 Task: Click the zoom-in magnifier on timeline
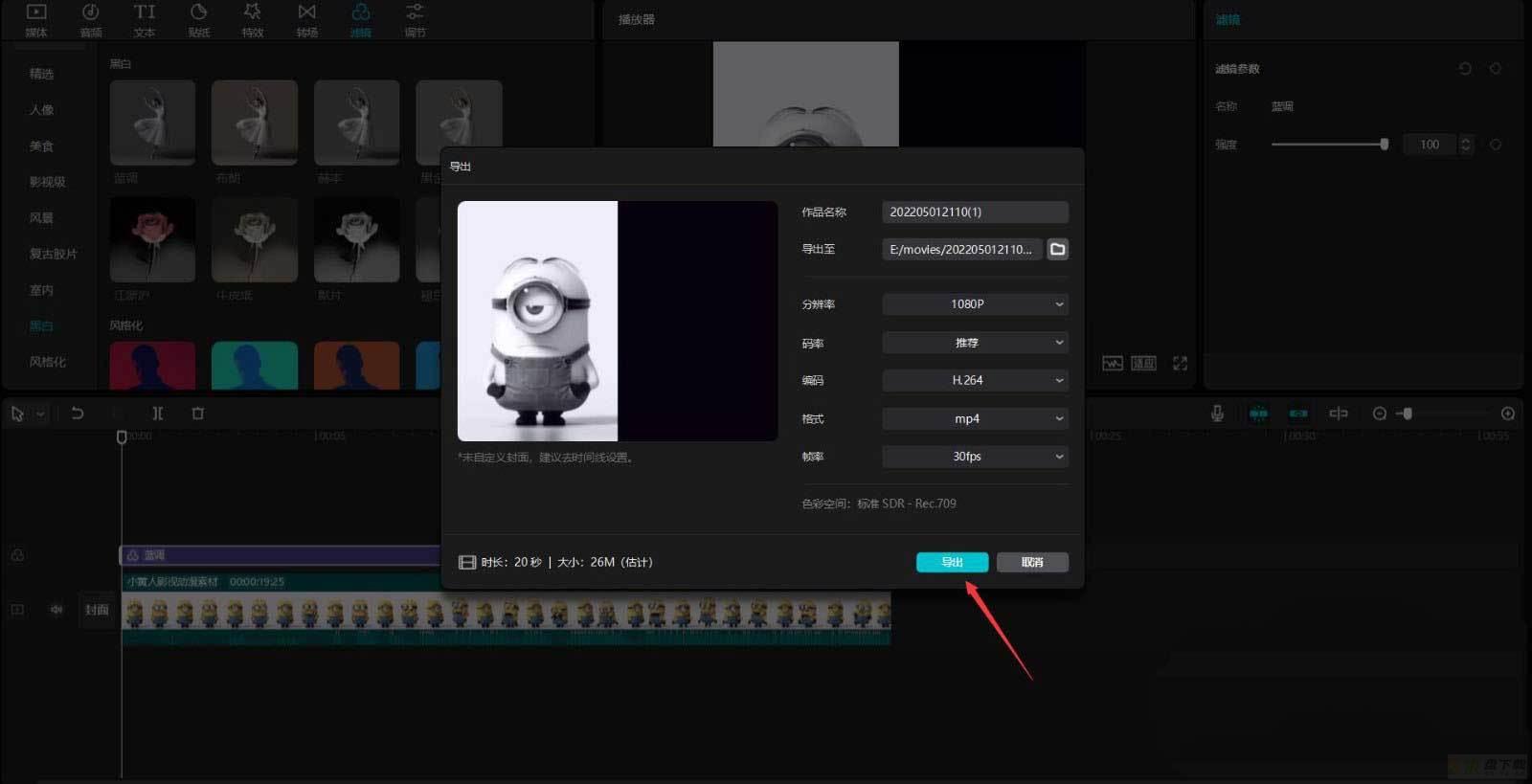coord(1508,414)
